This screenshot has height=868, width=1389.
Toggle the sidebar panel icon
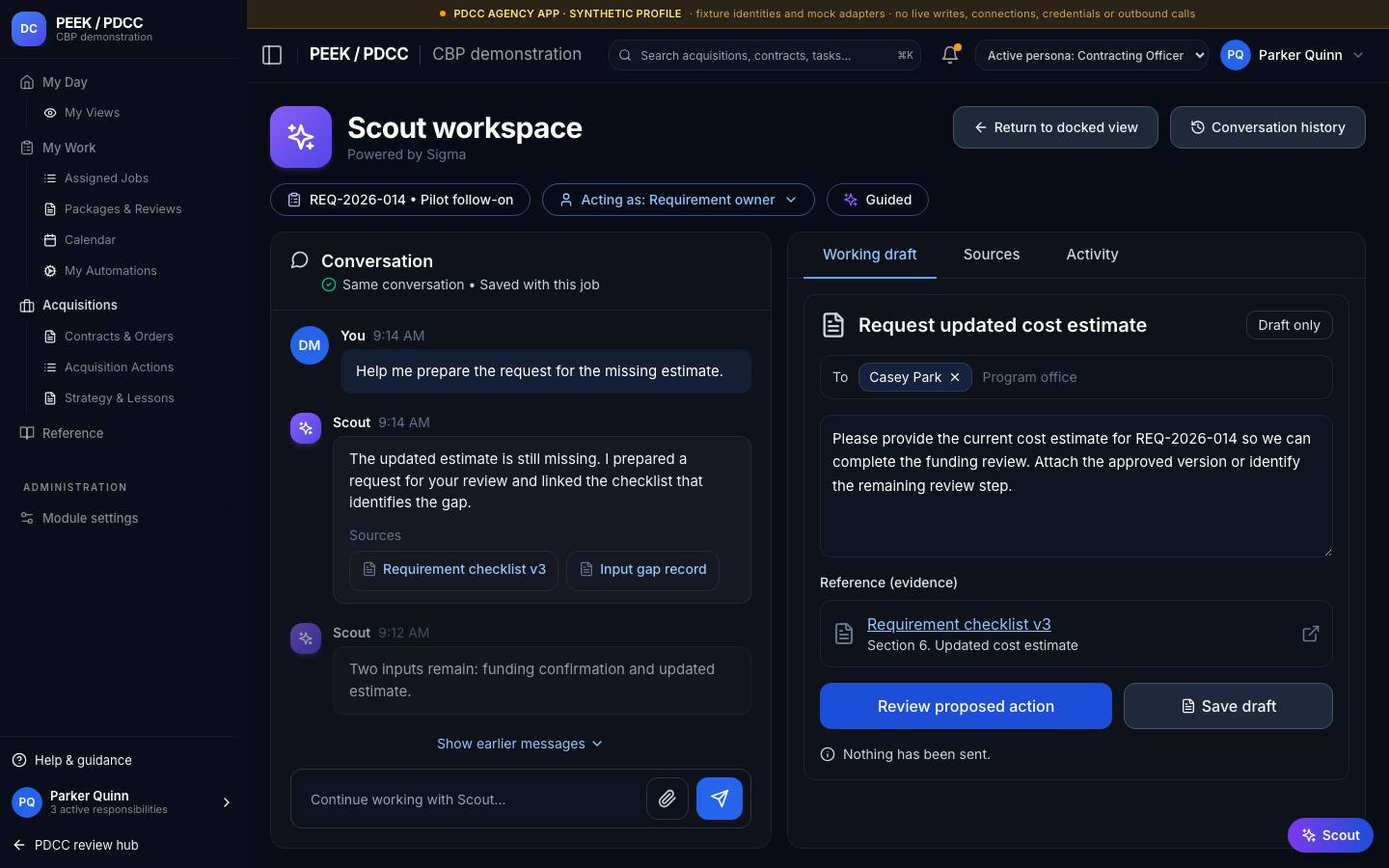click(272, 55)
